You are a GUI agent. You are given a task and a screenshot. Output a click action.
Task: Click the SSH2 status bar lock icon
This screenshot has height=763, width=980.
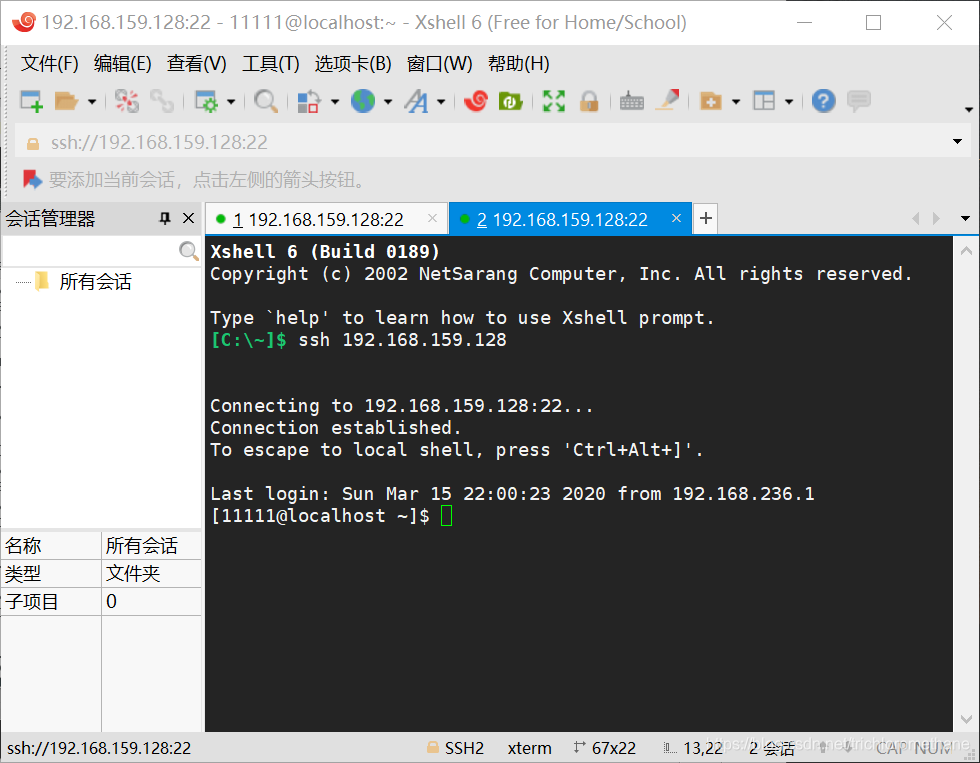432,747
